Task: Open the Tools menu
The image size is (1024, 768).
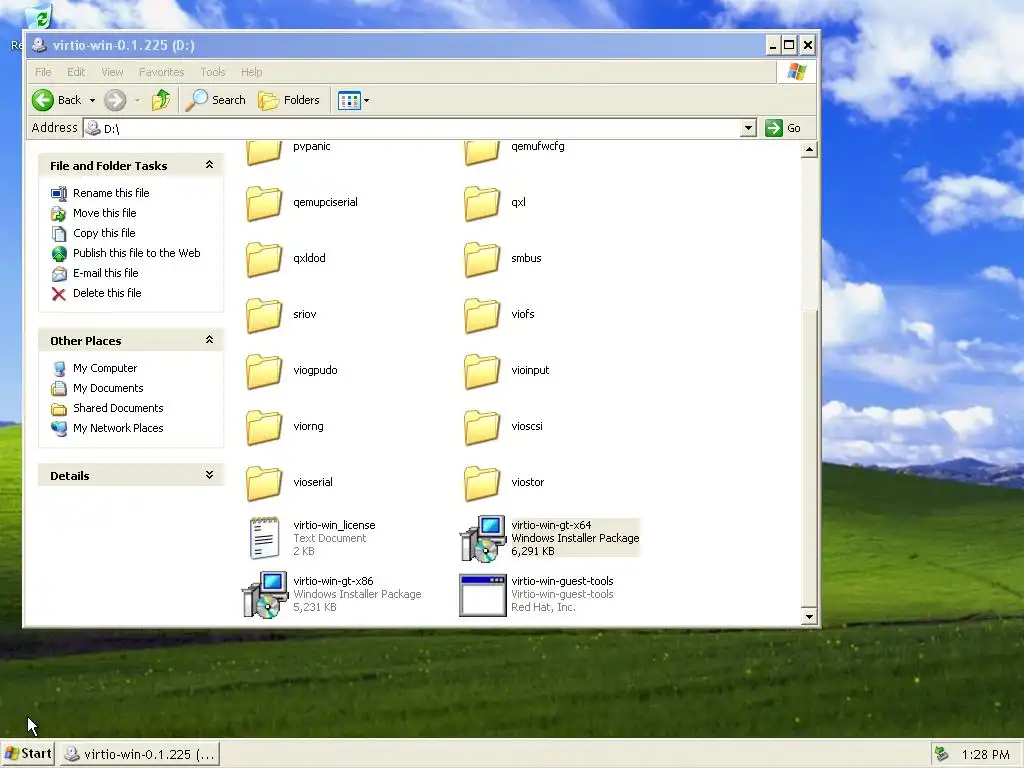Action: click(x=212, y=72)
